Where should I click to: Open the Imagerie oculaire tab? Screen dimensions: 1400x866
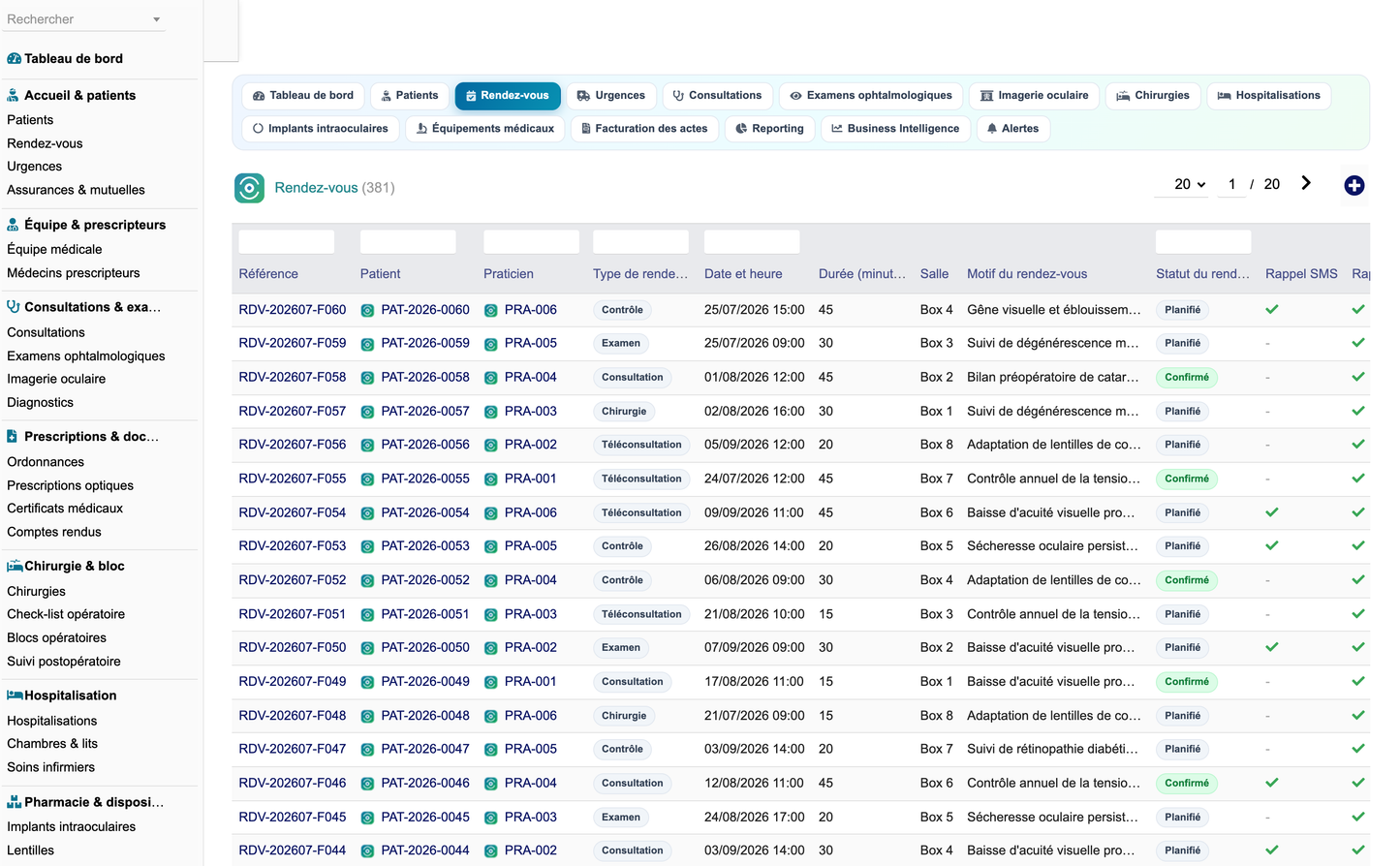pyautogui.click(x=1034, y=96)
